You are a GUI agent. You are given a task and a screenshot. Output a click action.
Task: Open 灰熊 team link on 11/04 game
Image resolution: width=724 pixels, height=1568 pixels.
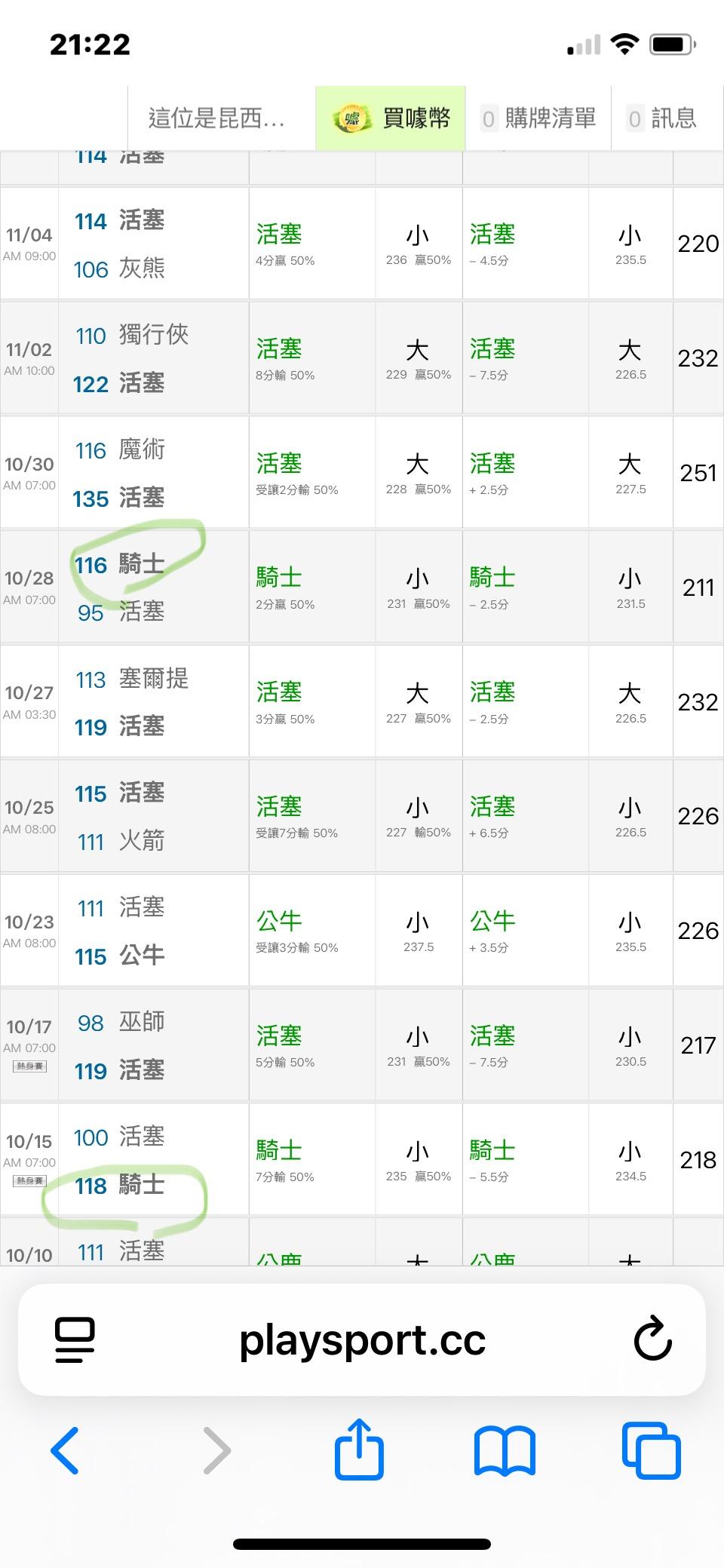[x=142, y=269]
